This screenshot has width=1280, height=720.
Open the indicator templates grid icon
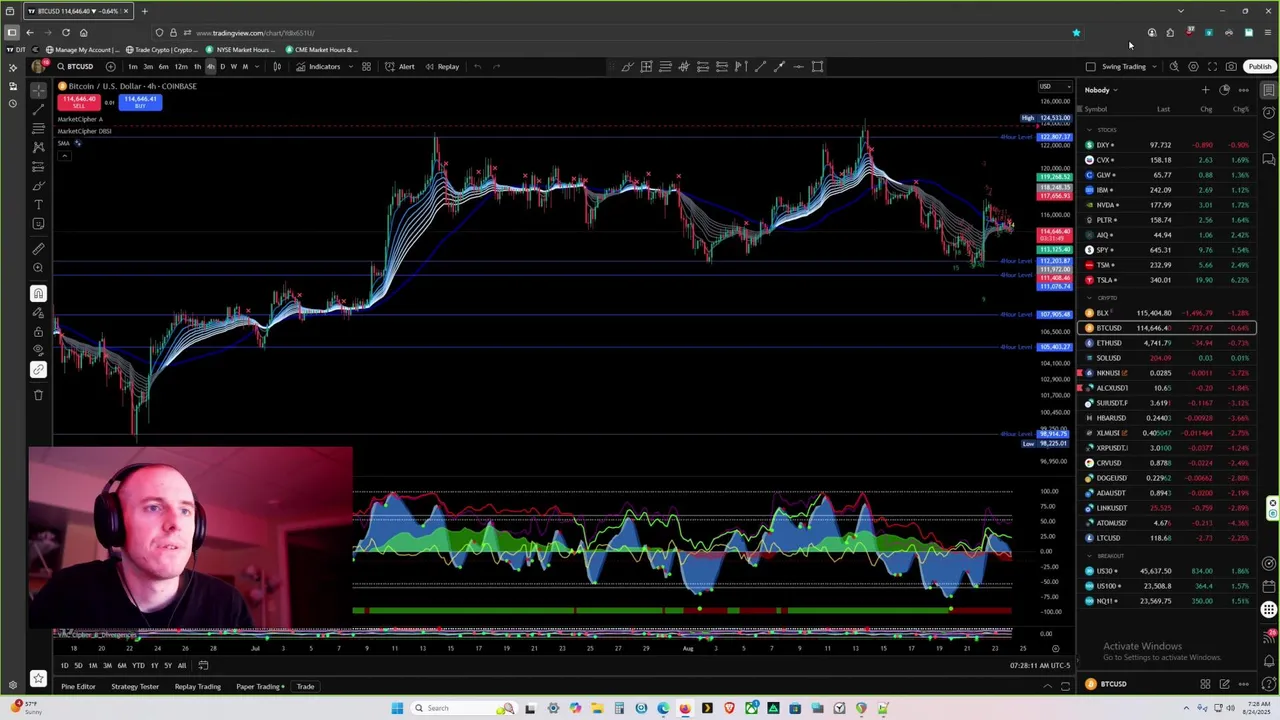pyautogui.click(x=366, y=67)
